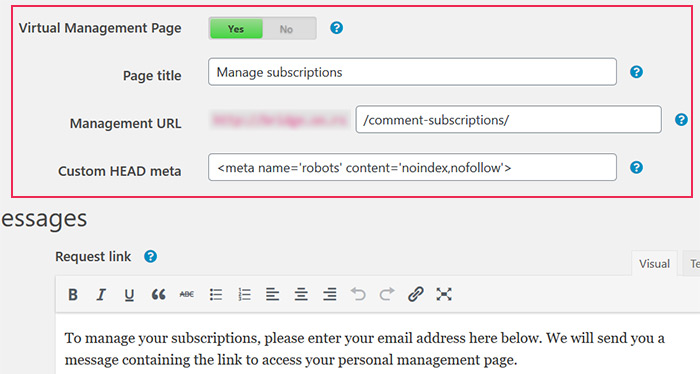Click the 'Management URL' label
The width and height of the screenshot is (700, 374).
point(125,123)
